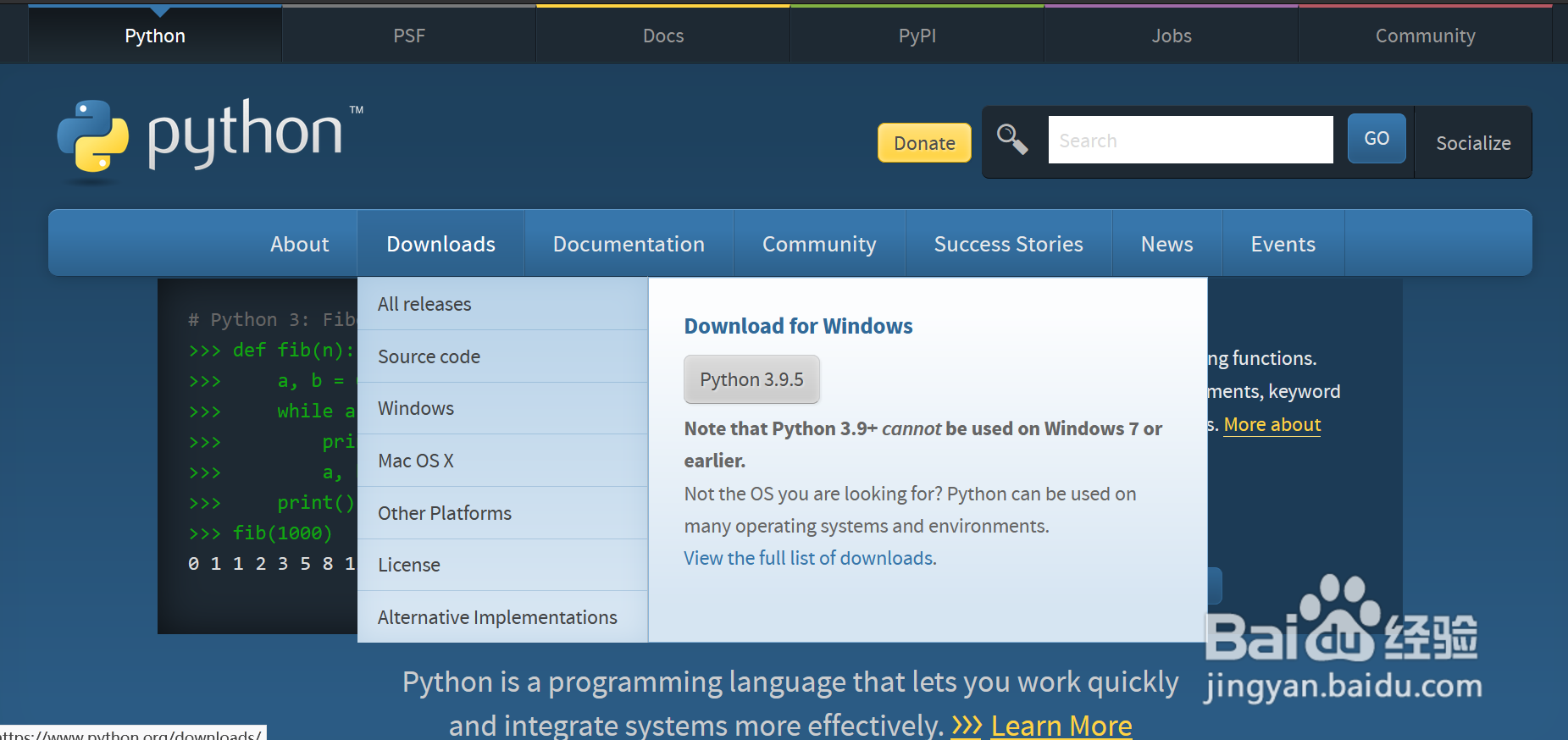Click the Download for Windows heading
The image size is (1568, 740).
pos(798,326)
